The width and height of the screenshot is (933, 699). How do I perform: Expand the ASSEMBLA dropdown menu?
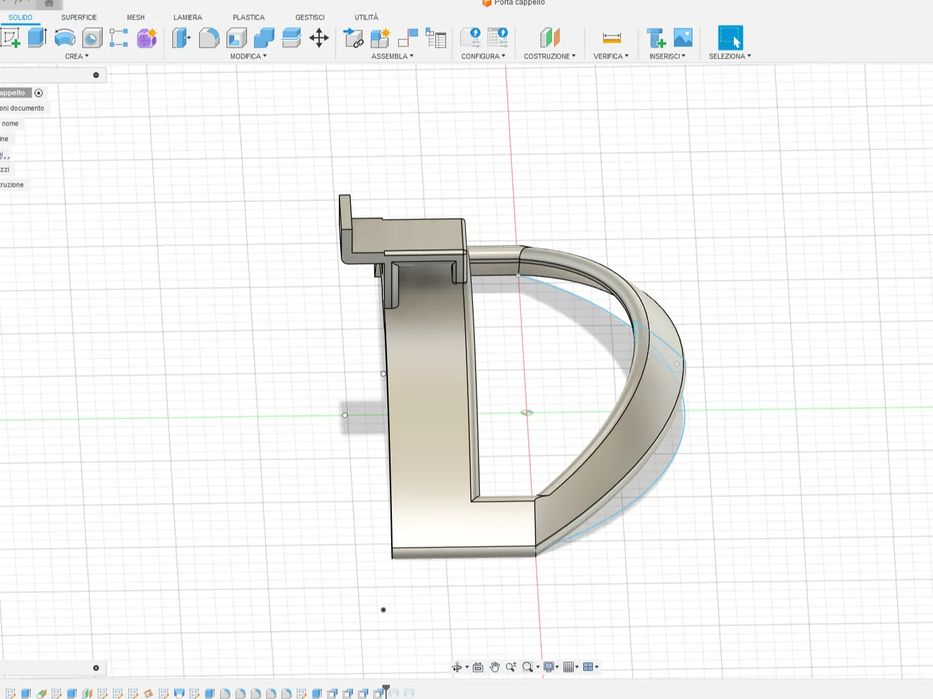[392, 56]
